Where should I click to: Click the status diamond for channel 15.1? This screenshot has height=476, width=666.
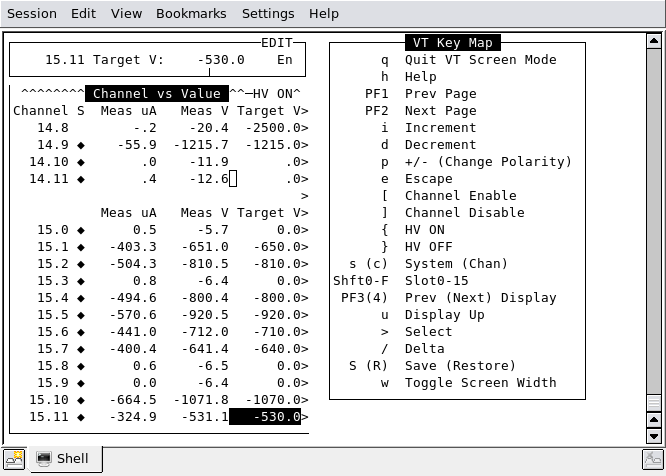[x=81, y=247]
